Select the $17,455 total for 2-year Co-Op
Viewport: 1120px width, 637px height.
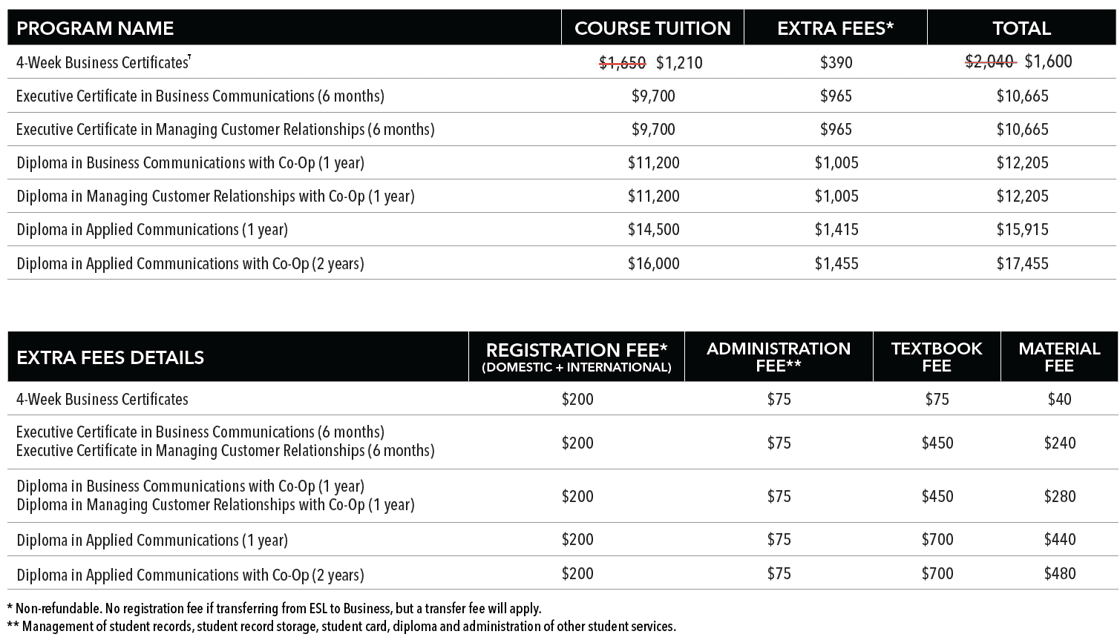coord(1022,264)
